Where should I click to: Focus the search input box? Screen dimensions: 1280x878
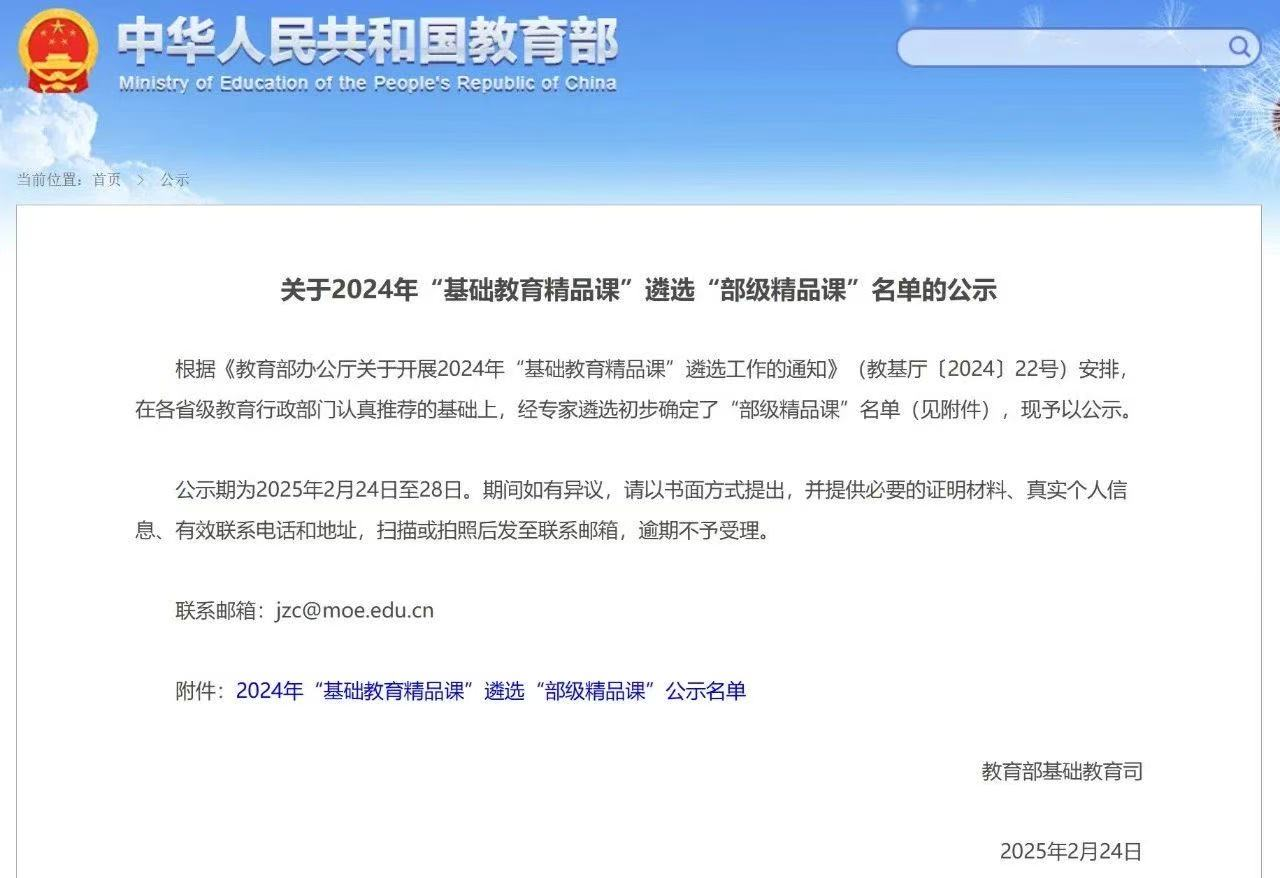[x=1060, y=47]
